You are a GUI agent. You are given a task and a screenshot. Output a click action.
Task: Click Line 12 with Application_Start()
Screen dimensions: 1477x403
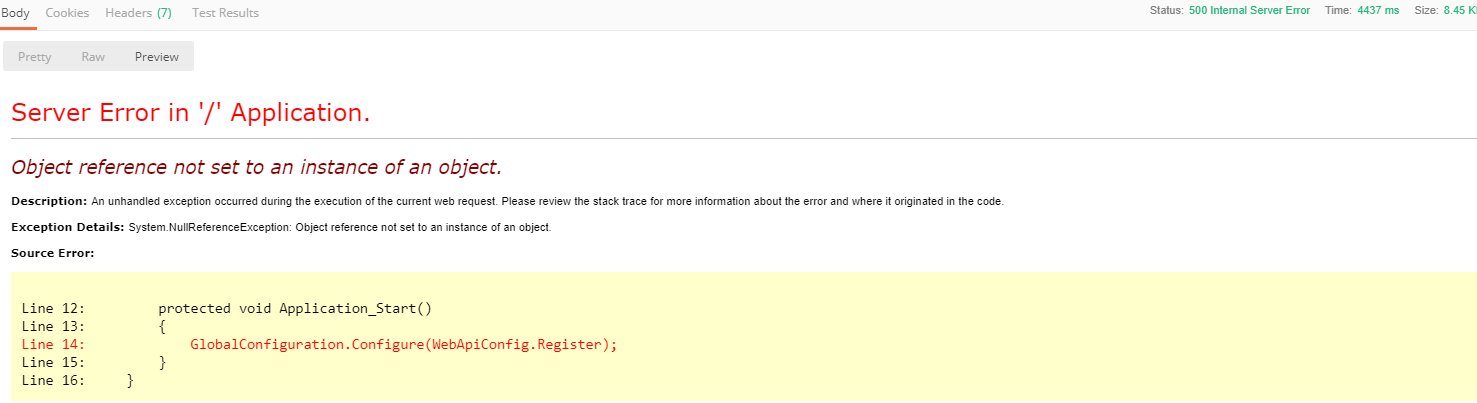[295, 309]
